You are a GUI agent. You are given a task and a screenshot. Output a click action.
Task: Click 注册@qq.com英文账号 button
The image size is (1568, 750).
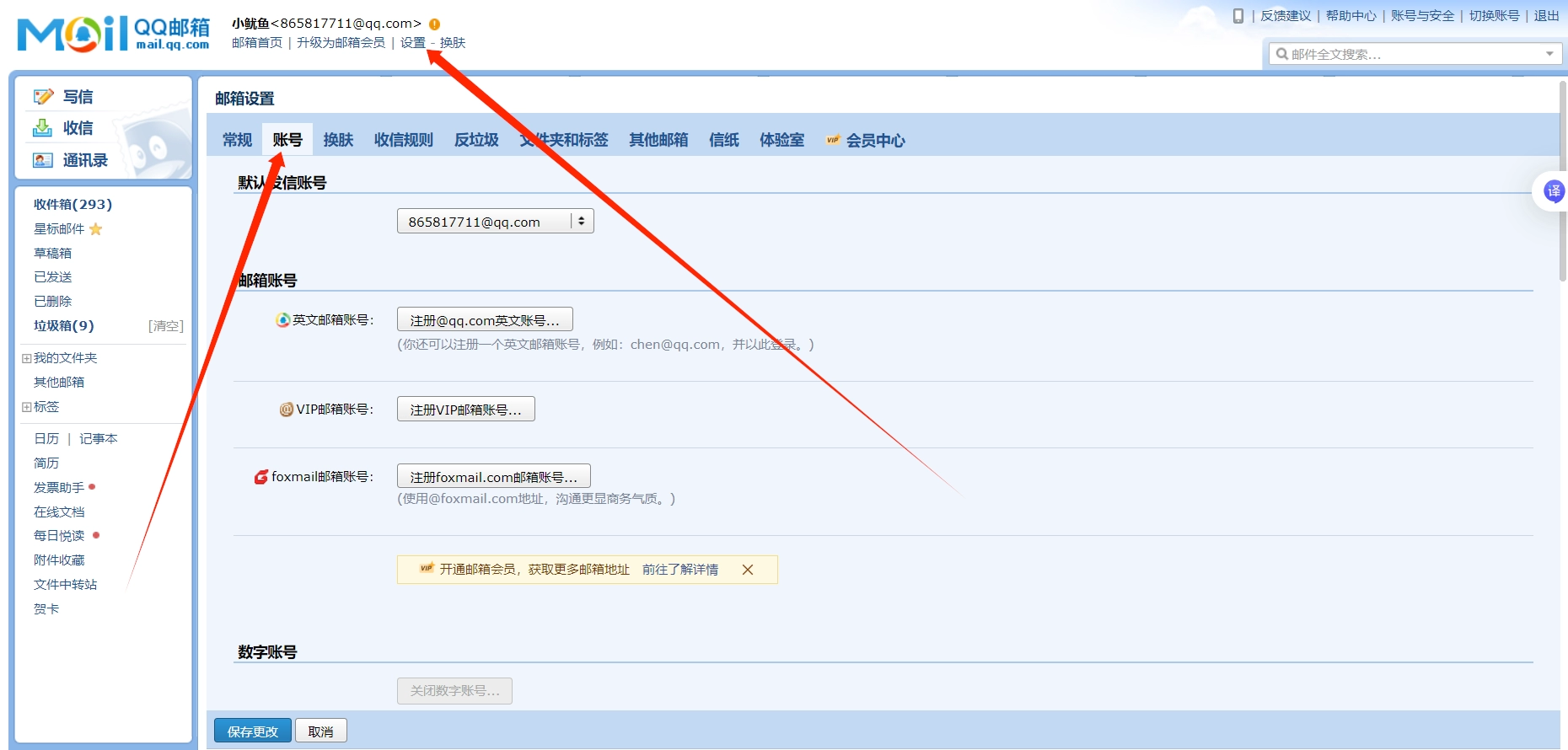[485, 320]
